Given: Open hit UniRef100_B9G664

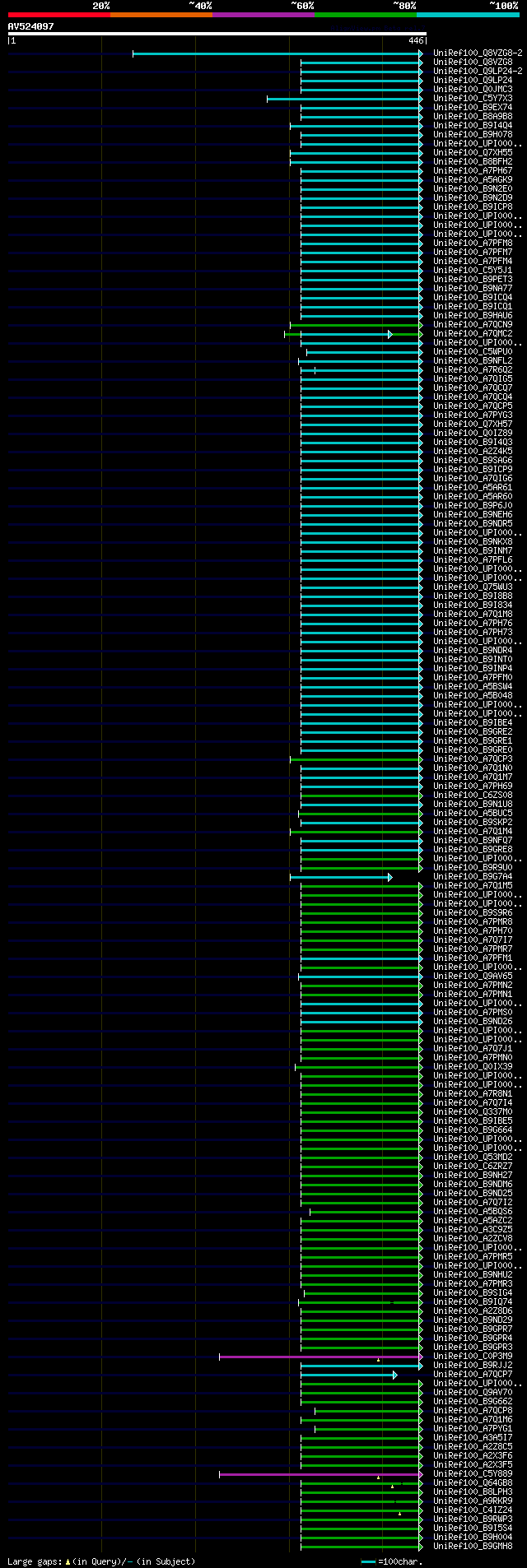Looking at the screenshot, I should click(473, 1130).
